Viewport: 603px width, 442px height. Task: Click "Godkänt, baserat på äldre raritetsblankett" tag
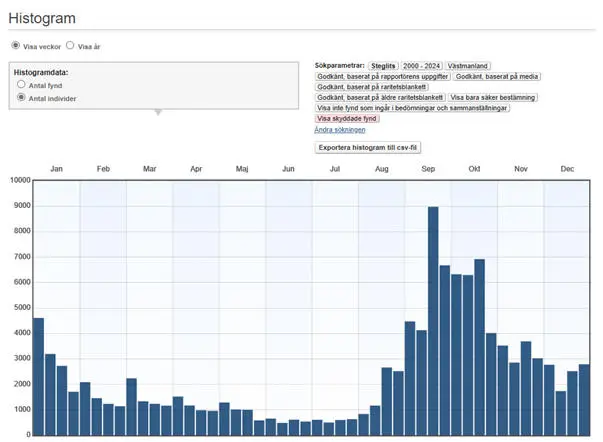pos(379,97)
